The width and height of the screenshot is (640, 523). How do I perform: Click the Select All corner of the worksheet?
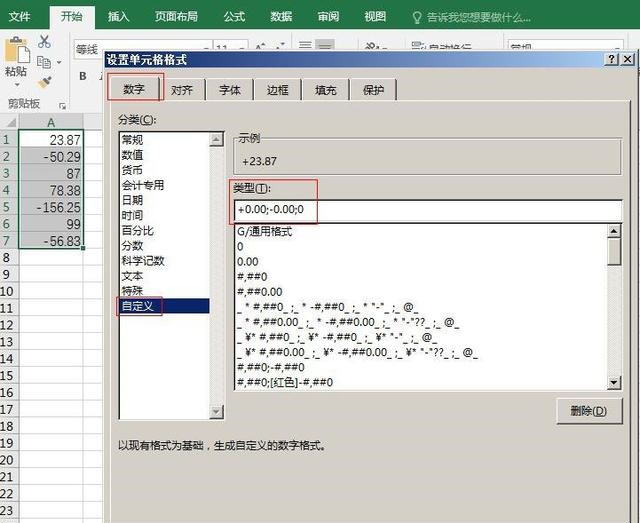(x=9, y=122)
